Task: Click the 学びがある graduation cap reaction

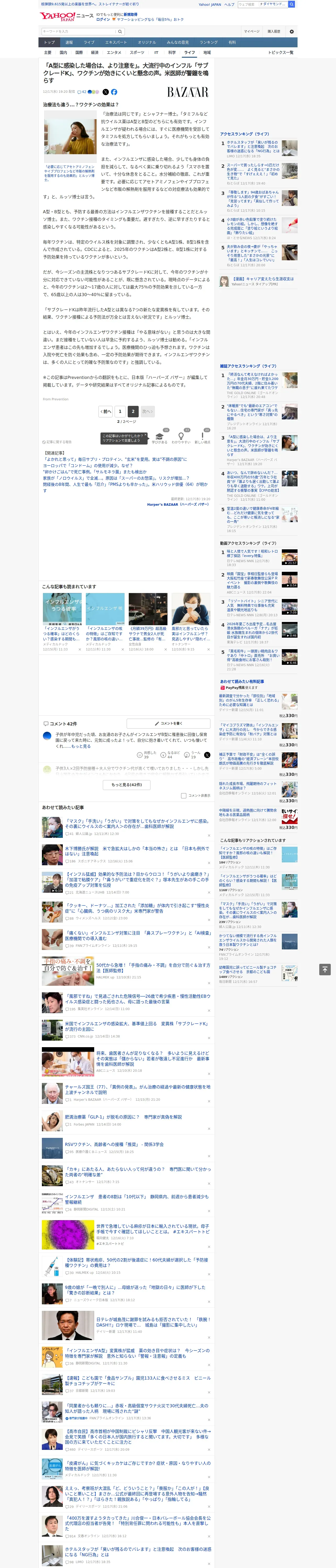Action: pos(160,436)
